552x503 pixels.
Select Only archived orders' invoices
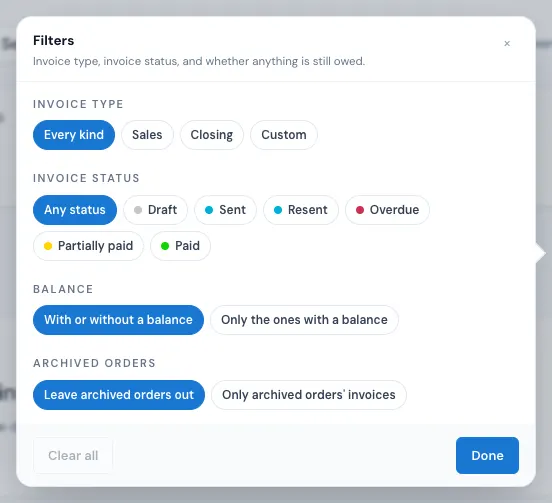click(x=309, y=395)
